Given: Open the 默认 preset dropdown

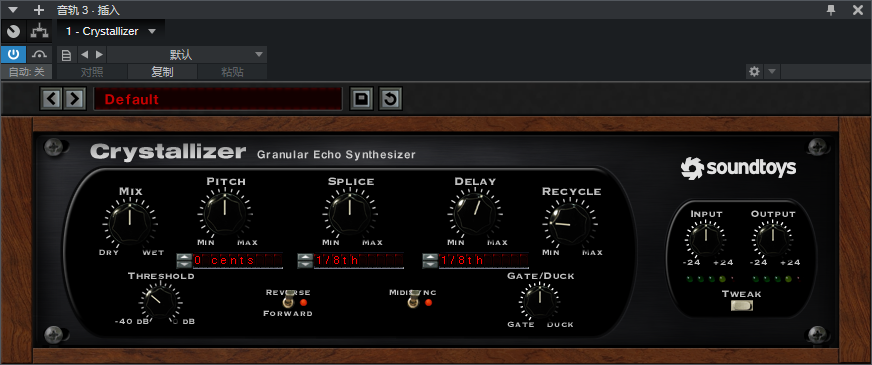Looking at the screenshot, I should [x=187, y=55].
